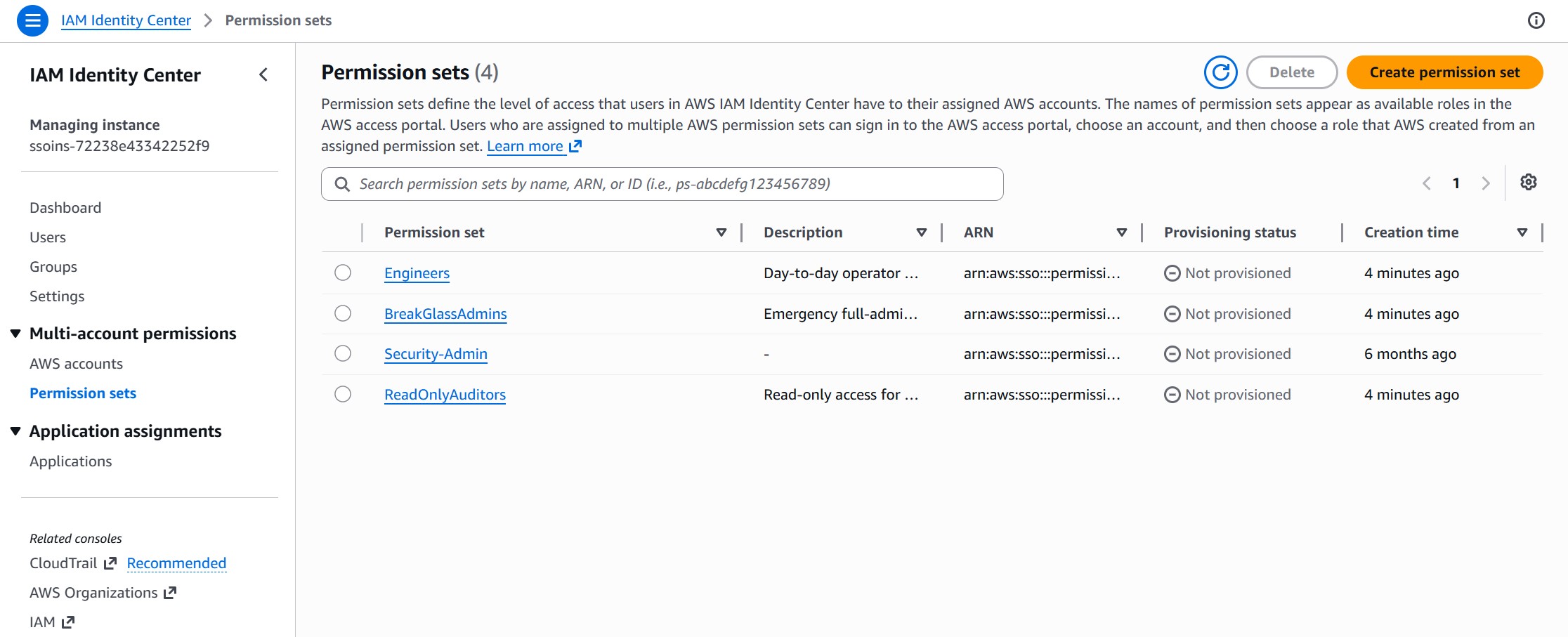Open Groups in sidebar
1568x637 pixels.
[x=53, y=267]
